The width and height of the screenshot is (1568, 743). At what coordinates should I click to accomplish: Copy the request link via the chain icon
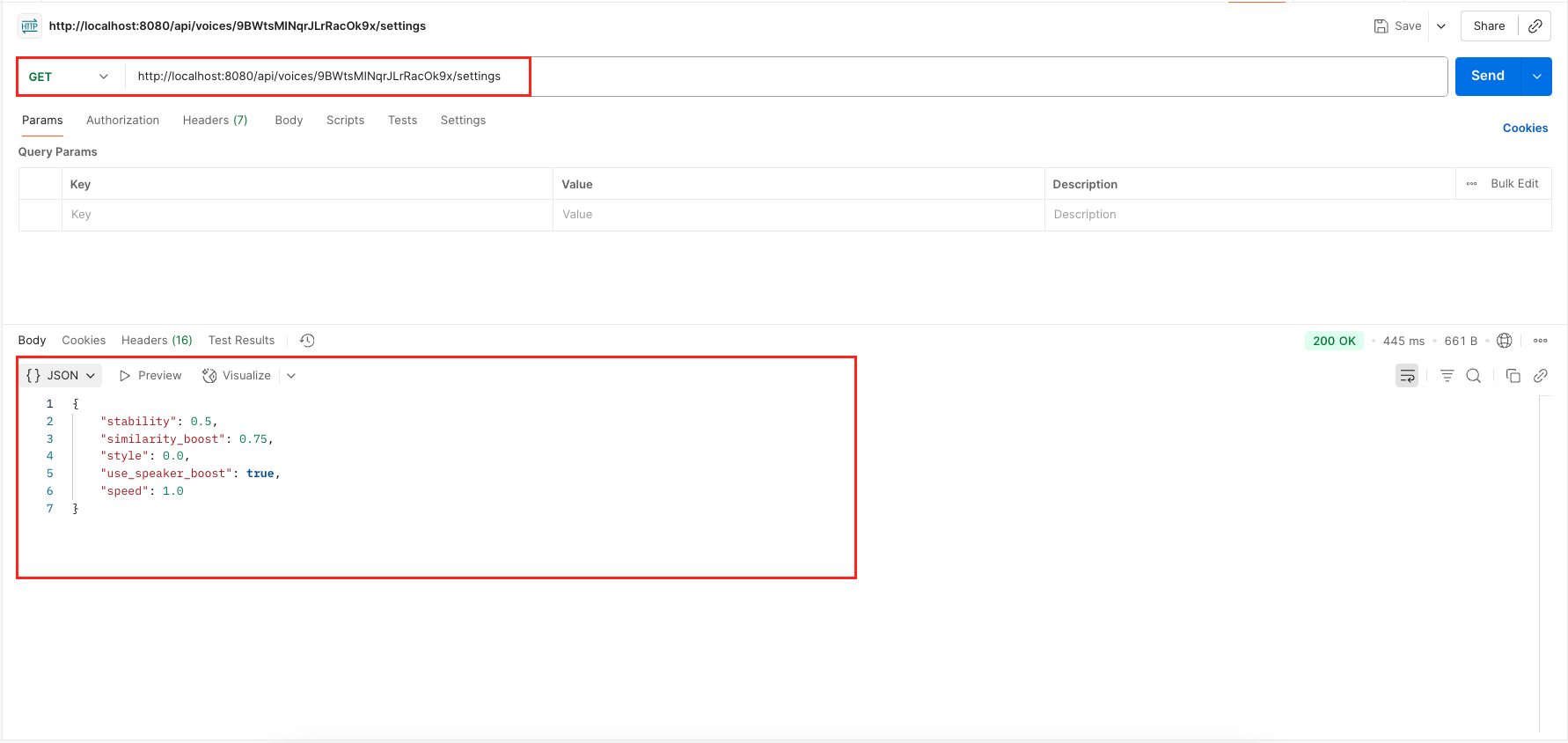pyautogui.click(x=1535, y=26)
